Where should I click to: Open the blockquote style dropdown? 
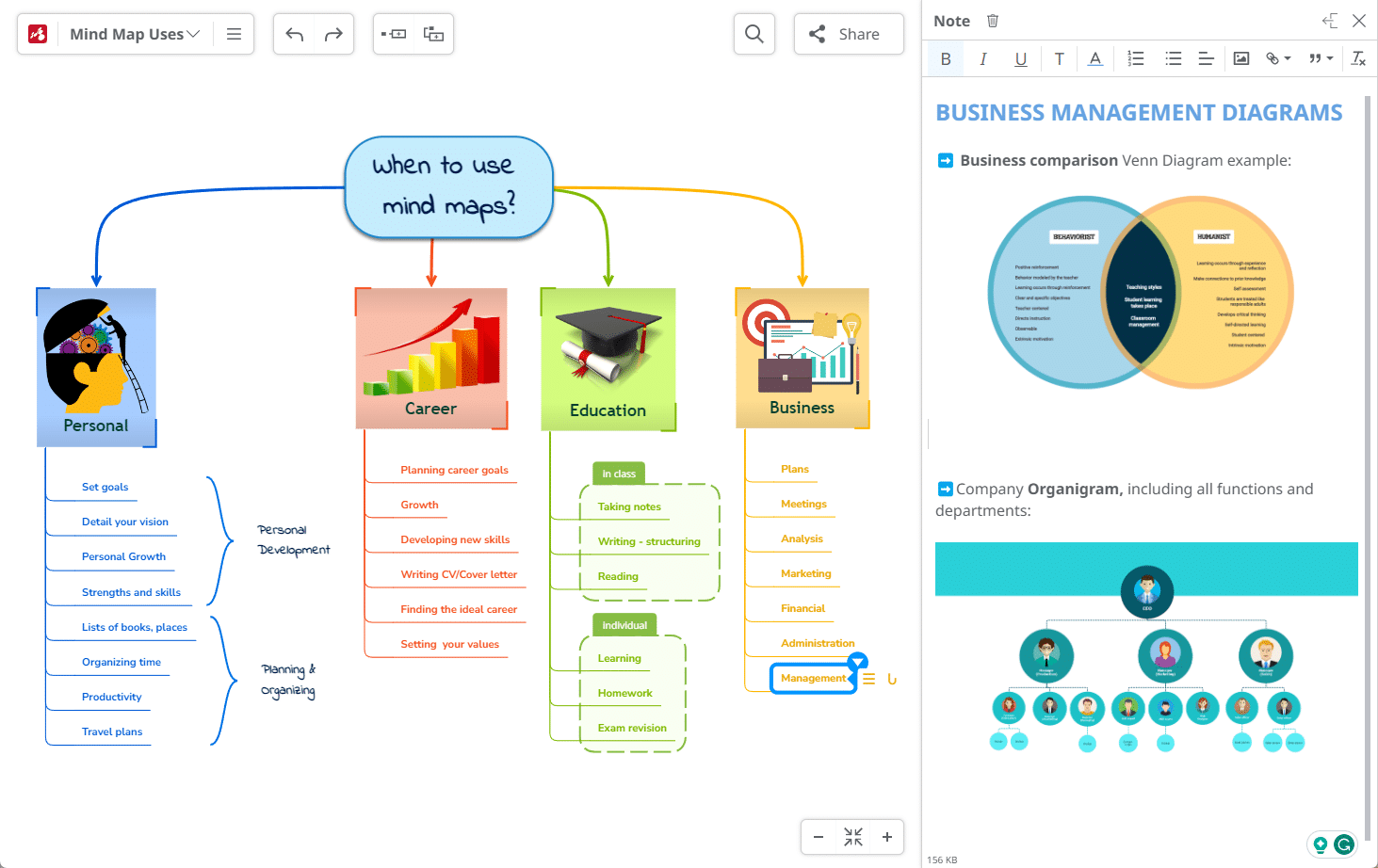coord(1321,59)
